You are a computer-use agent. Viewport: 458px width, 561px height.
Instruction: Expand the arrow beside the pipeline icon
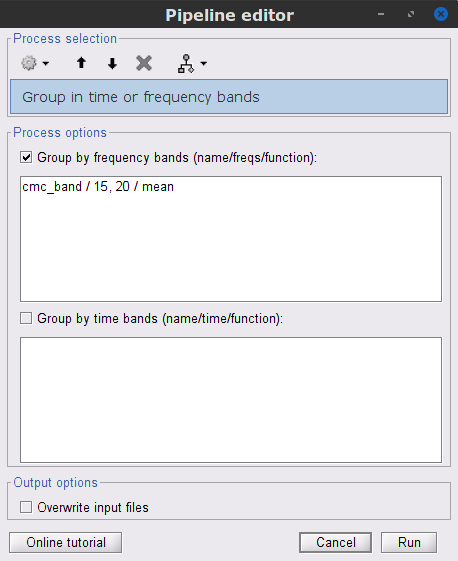[204, 64]
